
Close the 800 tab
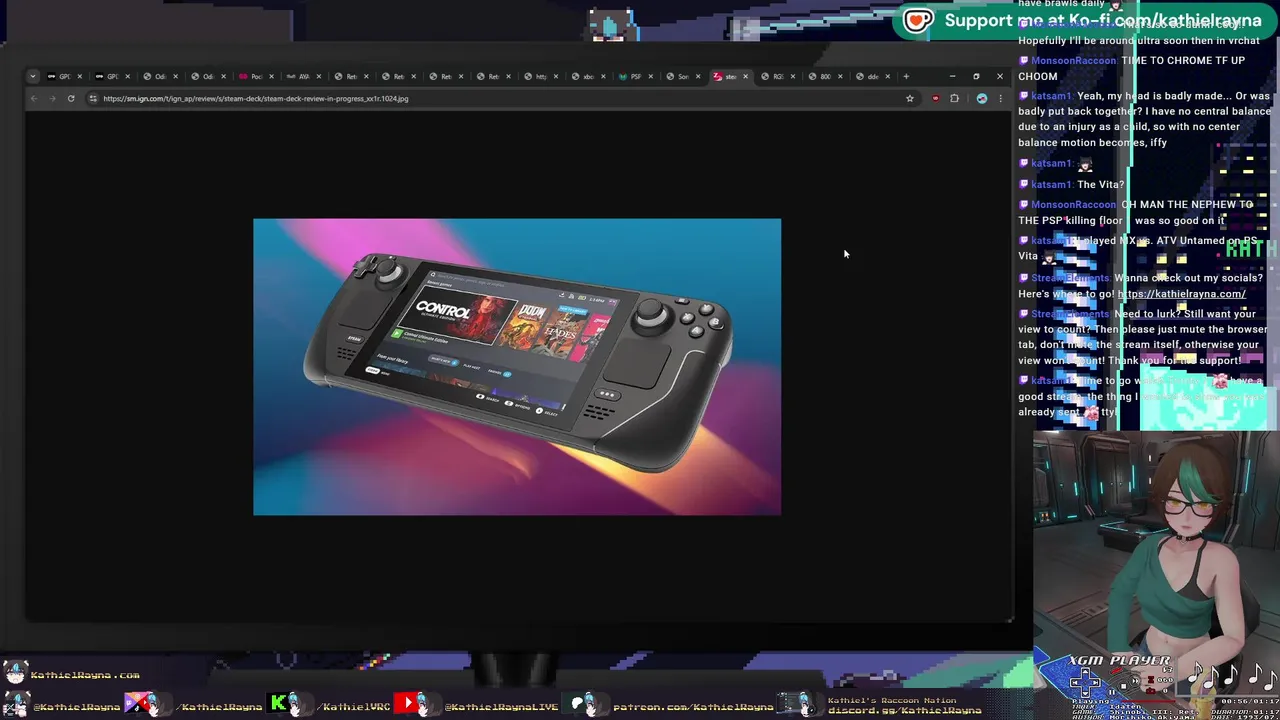tap(840, 76)
